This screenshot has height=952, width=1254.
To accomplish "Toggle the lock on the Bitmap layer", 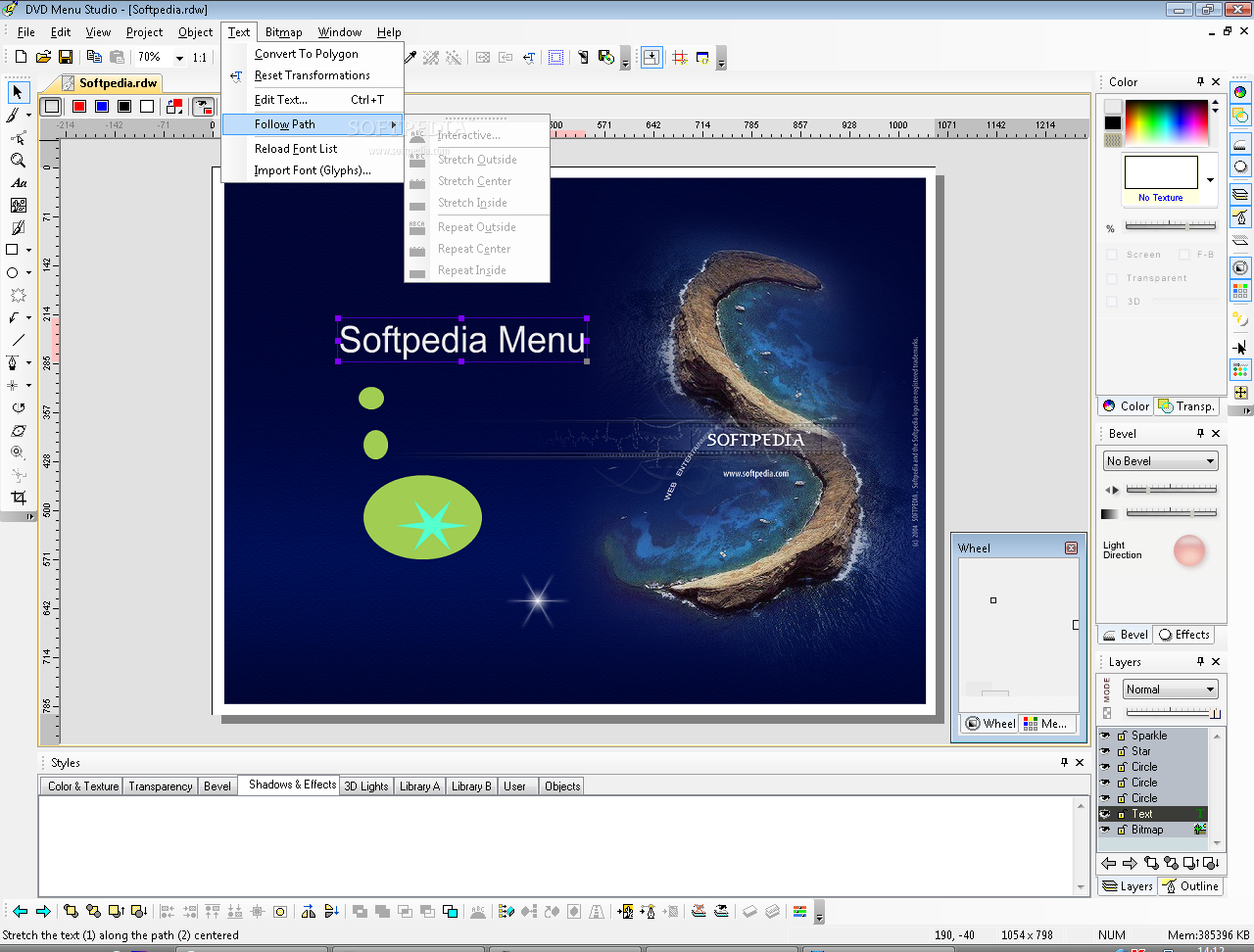I will click(1123, 830).
